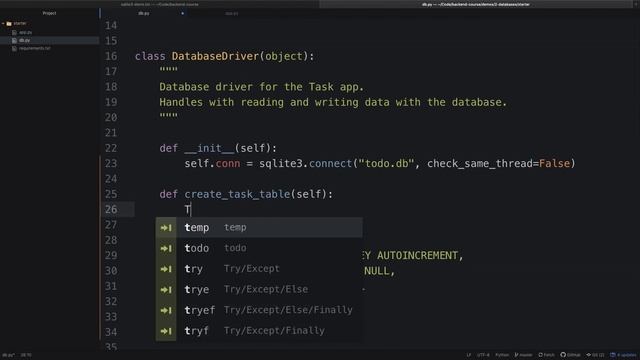Select the window tab on the right

tap(476, 4)
